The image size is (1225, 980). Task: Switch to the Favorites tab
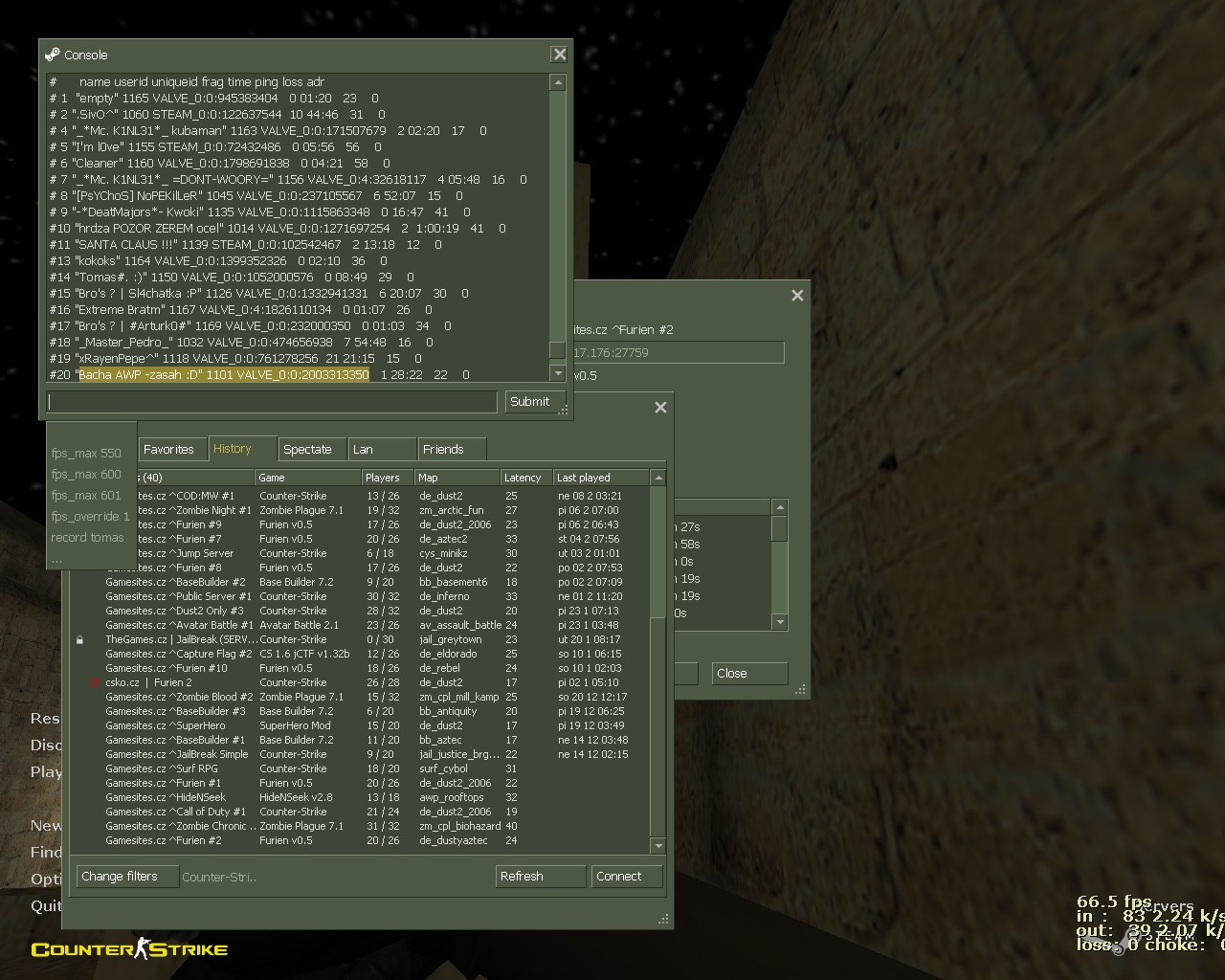tap(168, 449)
